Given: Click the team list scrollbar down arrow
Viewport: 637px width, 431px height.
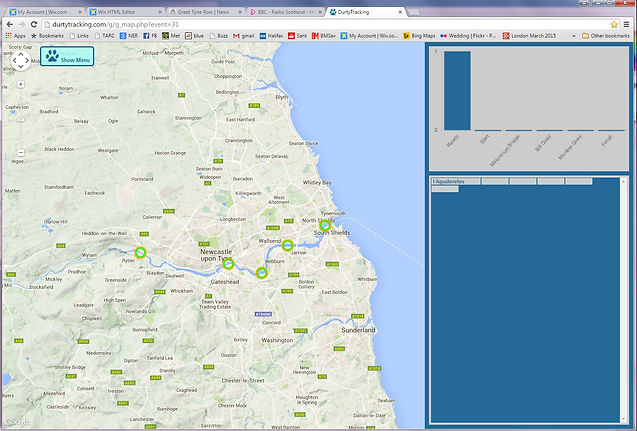Looking at the screenshot, I should [624, 419].
